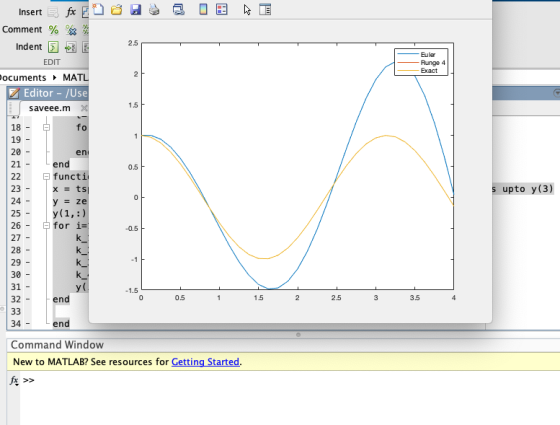Click the 'end' text on line 34
The image size is (560, 425).
[61, 324]
